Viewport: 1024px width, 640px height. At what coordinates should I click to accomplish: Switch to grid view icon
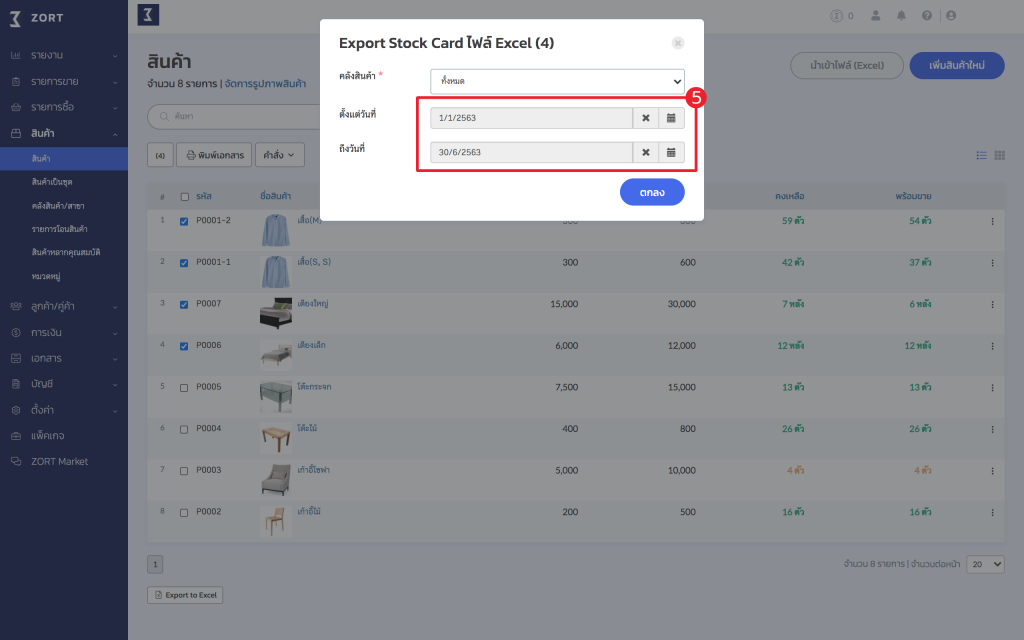(999, 155)
